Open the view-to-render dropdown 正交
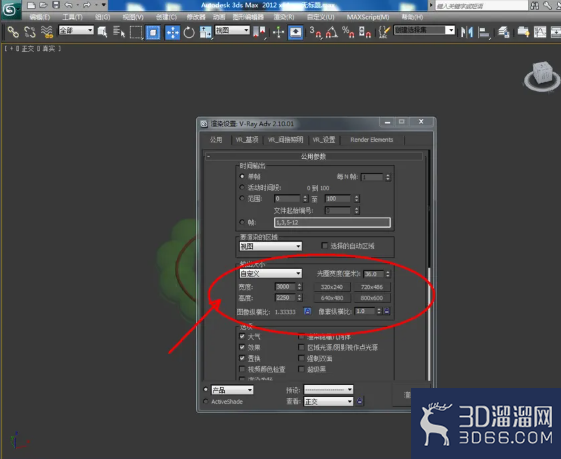 click(x=328, y=401)
